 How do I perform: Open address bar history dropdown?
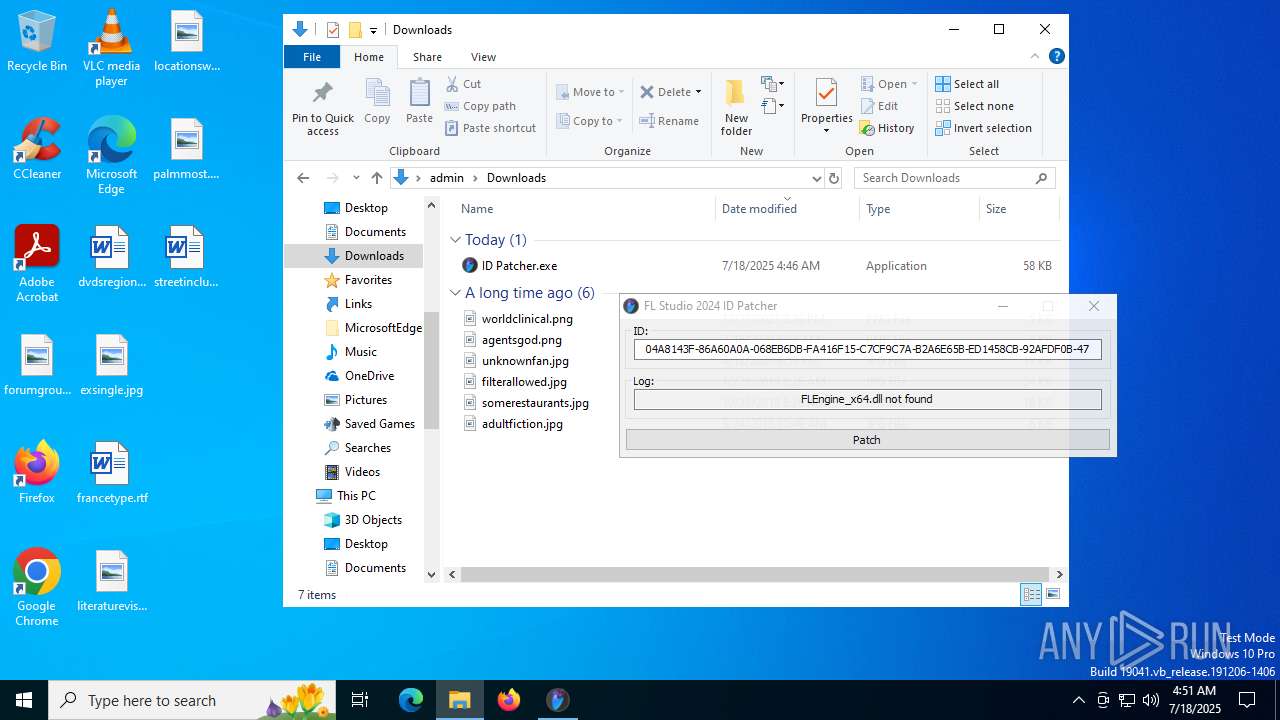click(816, 178)
